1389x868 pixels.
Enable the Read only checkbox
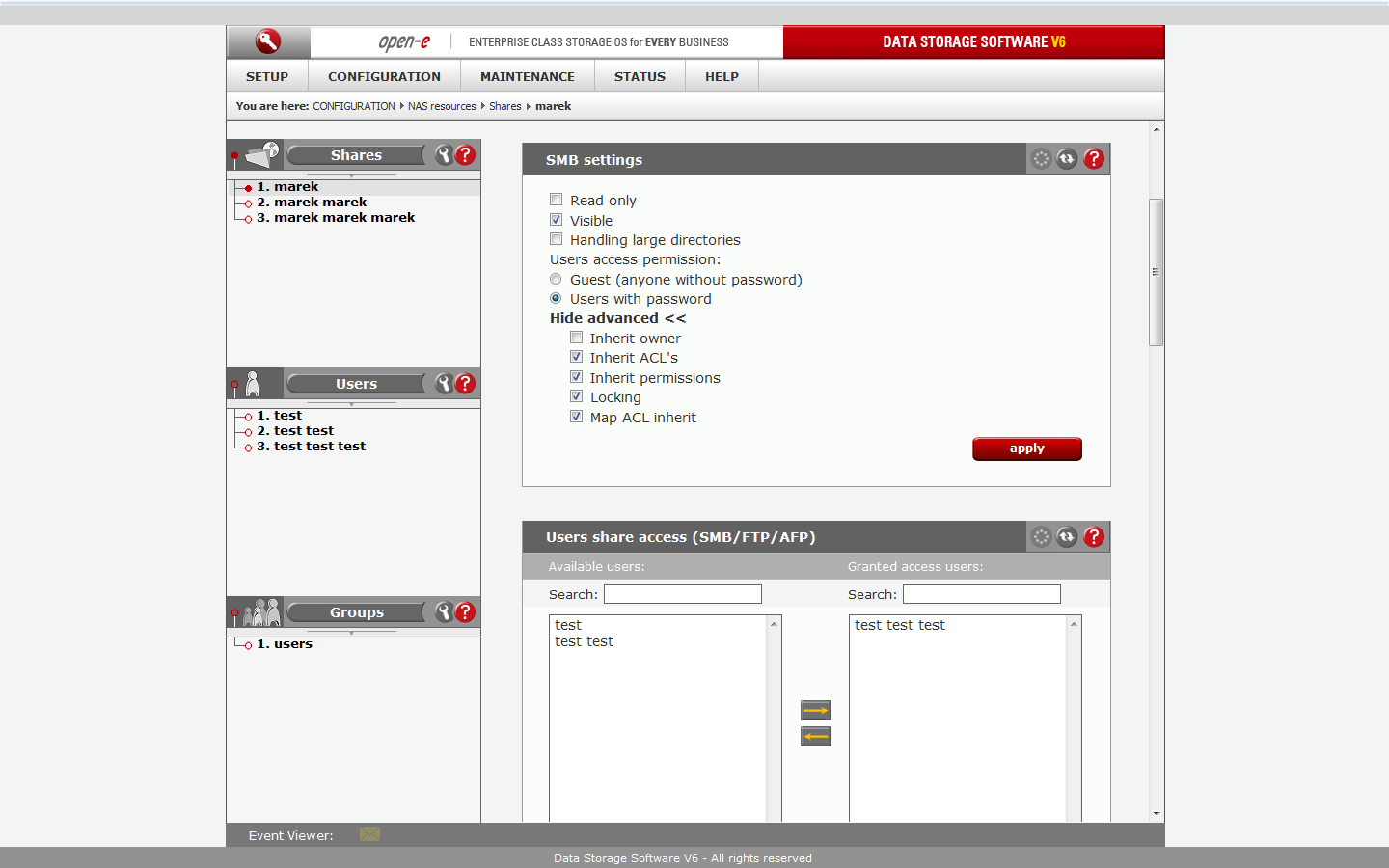point(557,200)
